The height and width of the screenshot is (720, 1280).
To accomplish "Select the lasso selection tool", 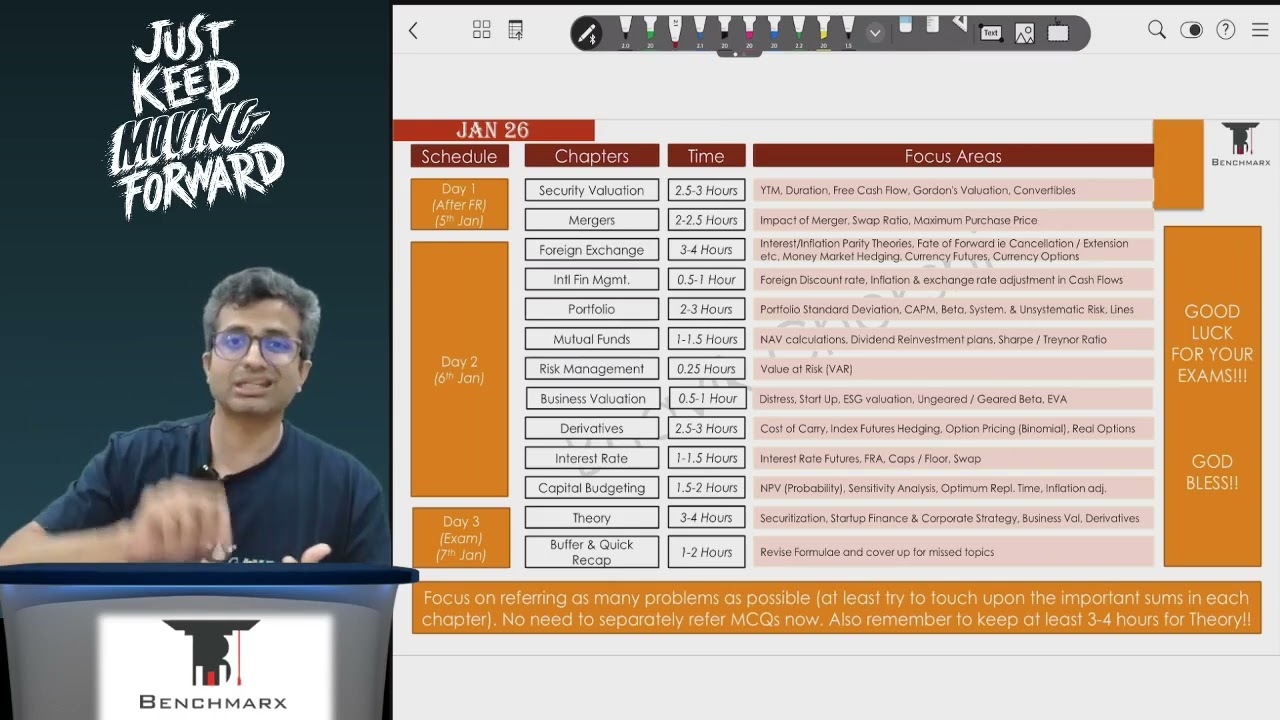I will tap(1058, 33).
